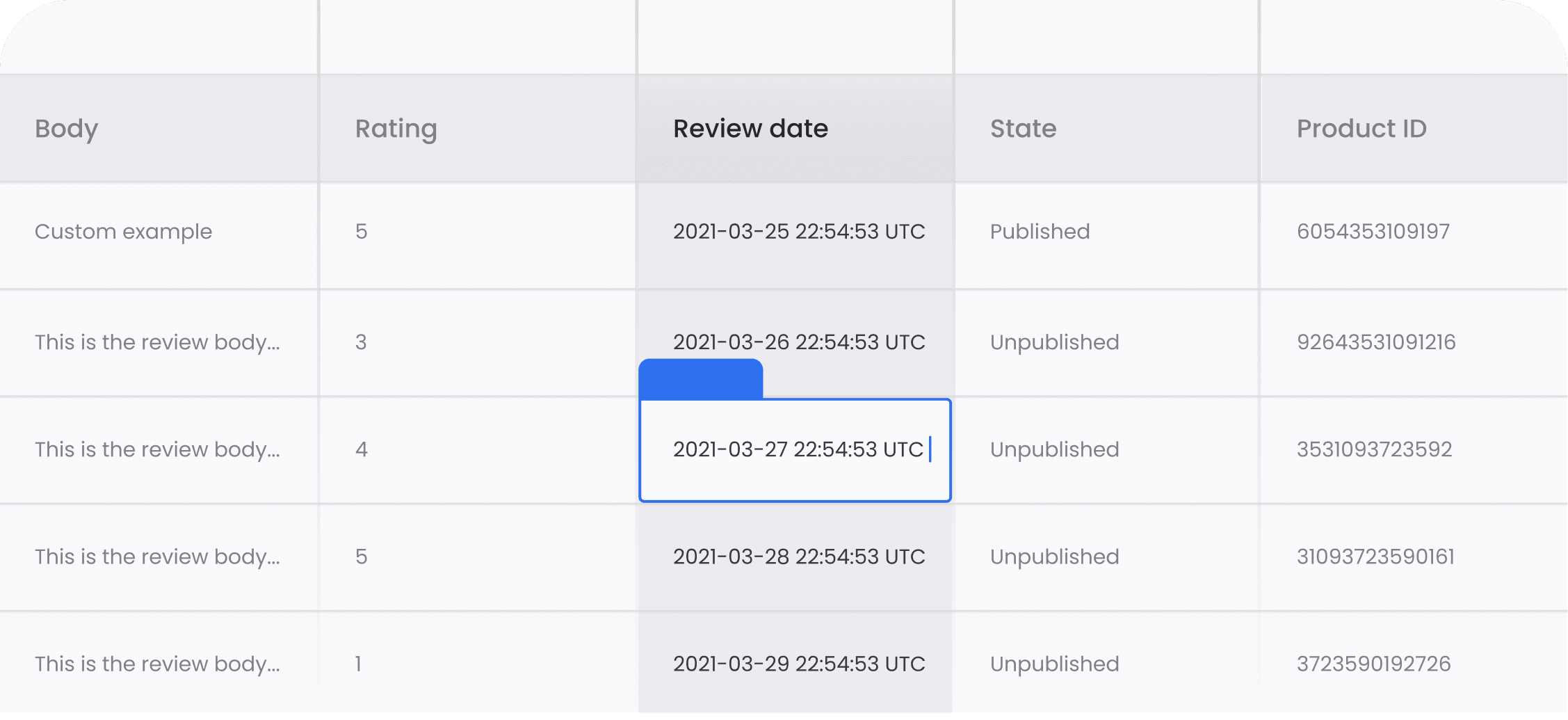Select the Rating column header

point(478,129)
